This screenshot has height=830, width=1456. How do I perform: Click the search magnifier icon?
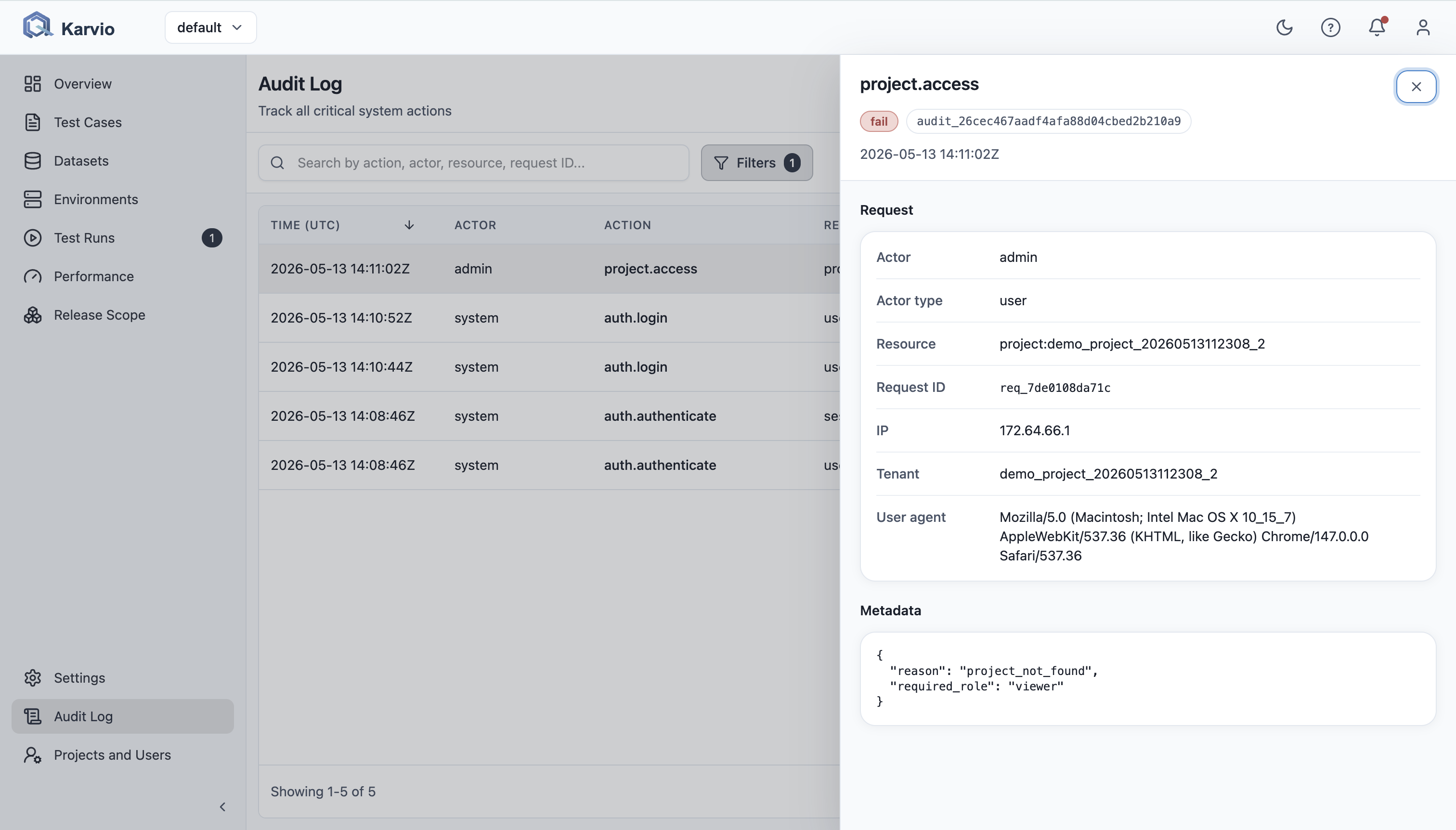(277, 162)
